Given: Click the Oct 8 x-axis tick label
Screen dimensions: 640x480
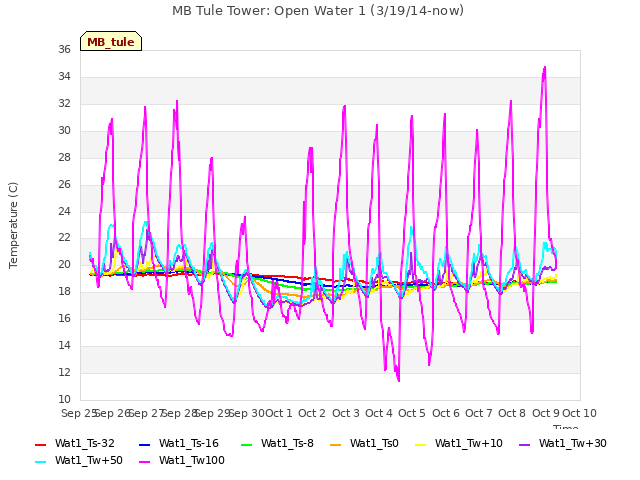Looking at the screenshot, I should pos(512,413).
